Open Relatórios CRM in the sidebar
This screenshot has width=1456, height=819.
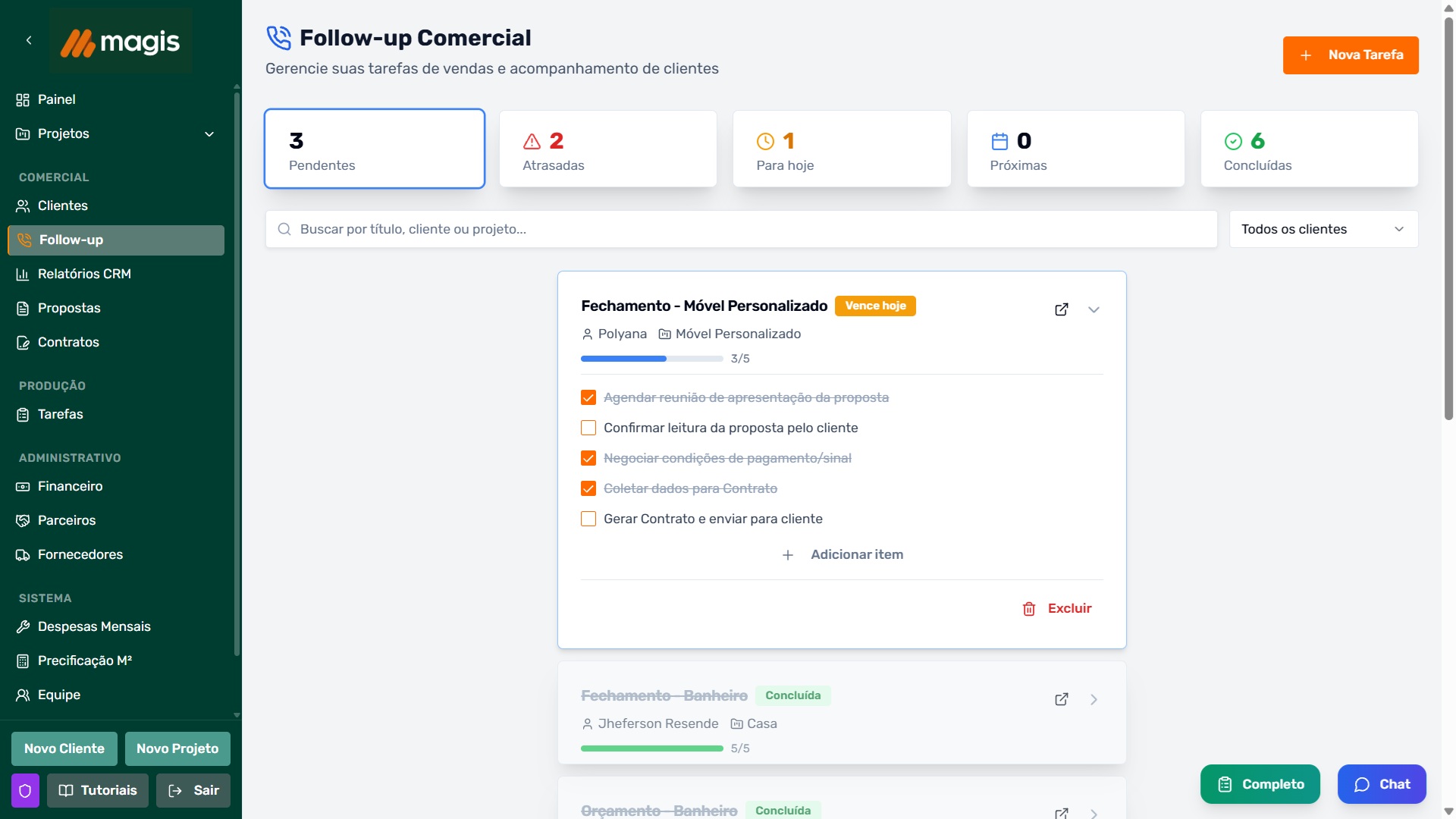84,274
